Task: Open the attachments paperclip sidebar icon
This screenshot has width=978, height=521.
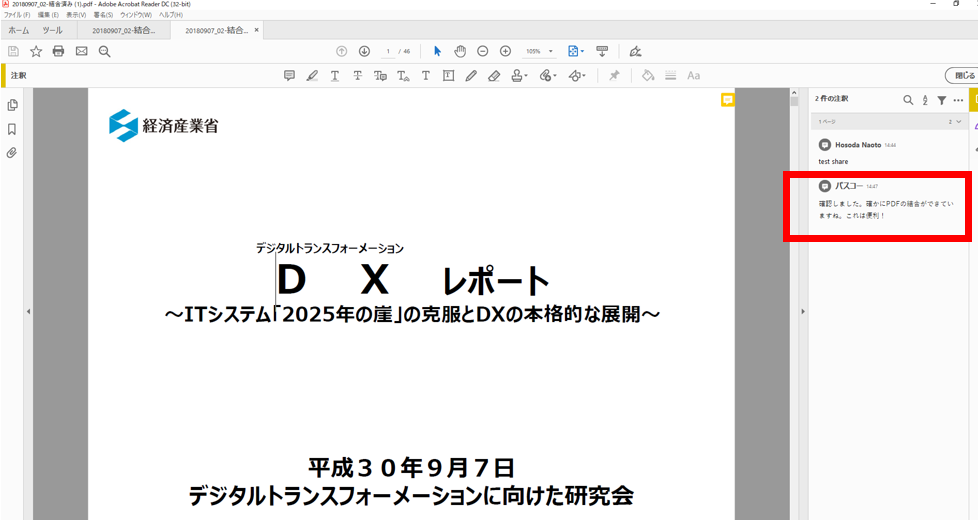Action: pyautogui.click(x=12, y=153)
